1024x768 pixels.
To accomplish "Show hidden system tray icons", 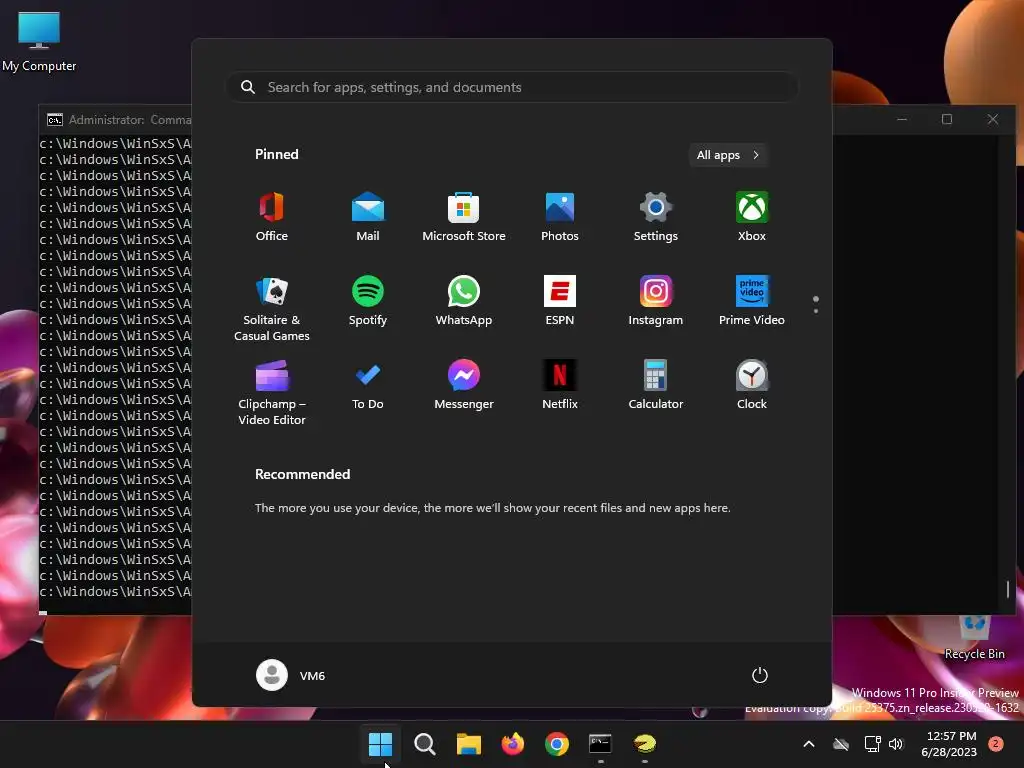I will (808, 744).
